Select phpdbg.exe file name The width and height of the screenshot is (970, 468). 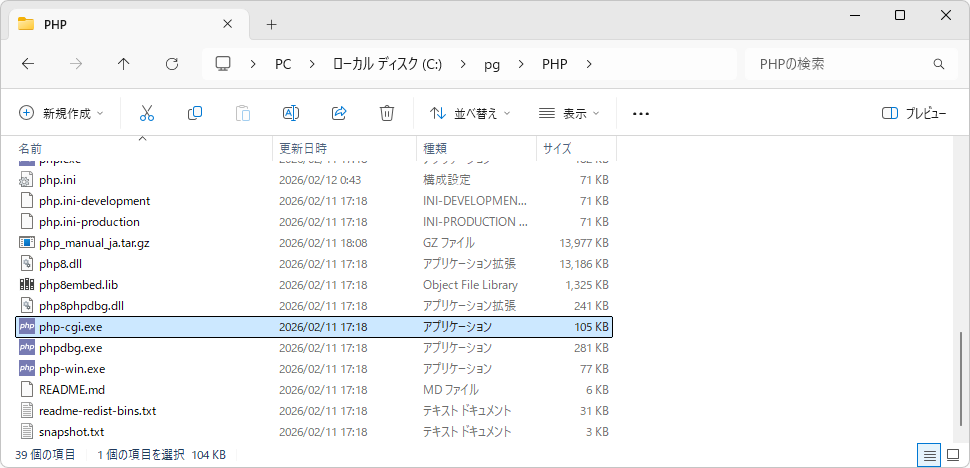pyautogui.click(x=70, y=347)
